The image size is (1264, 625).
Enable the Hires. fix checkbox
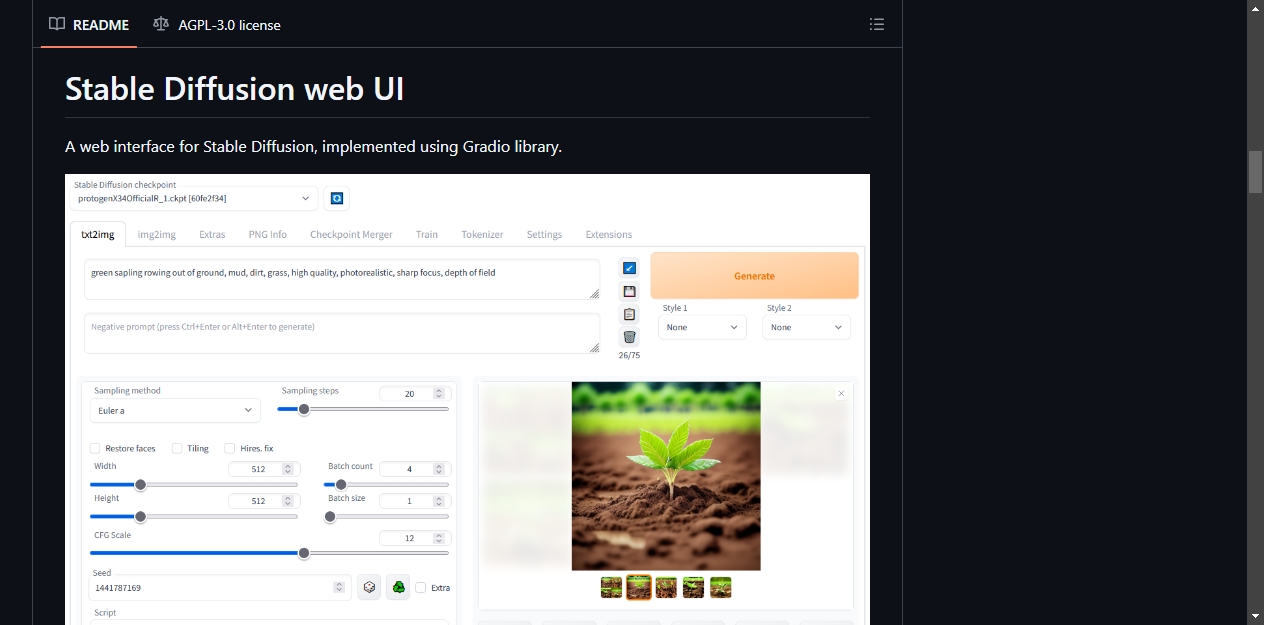[230, 448]
